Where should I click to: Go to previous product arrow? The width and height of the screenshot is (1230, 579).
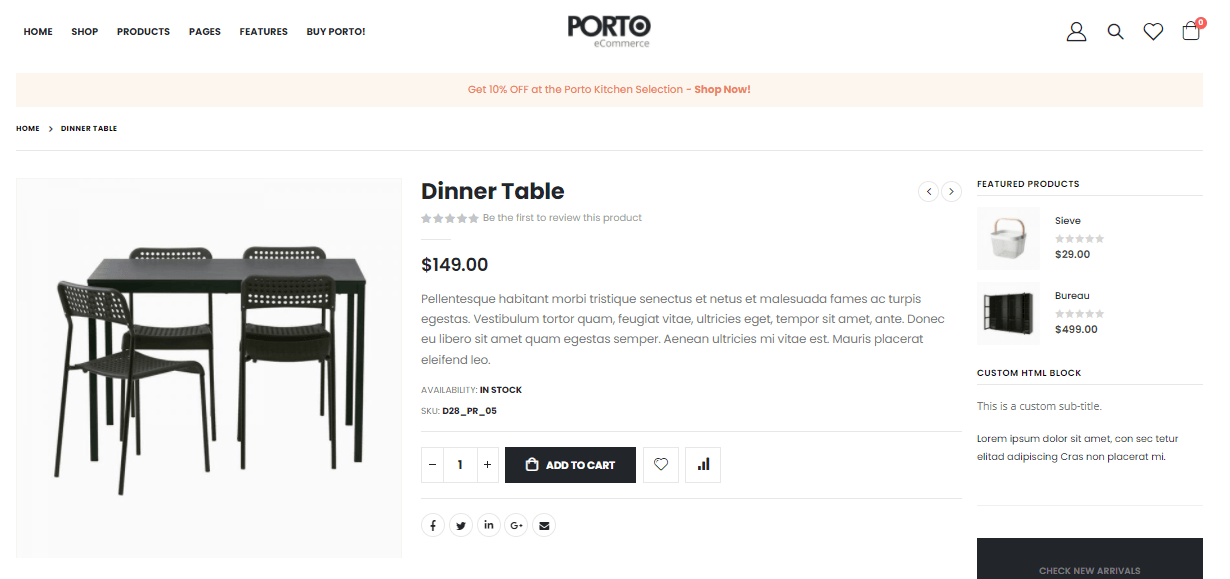[x=928, y=191]
